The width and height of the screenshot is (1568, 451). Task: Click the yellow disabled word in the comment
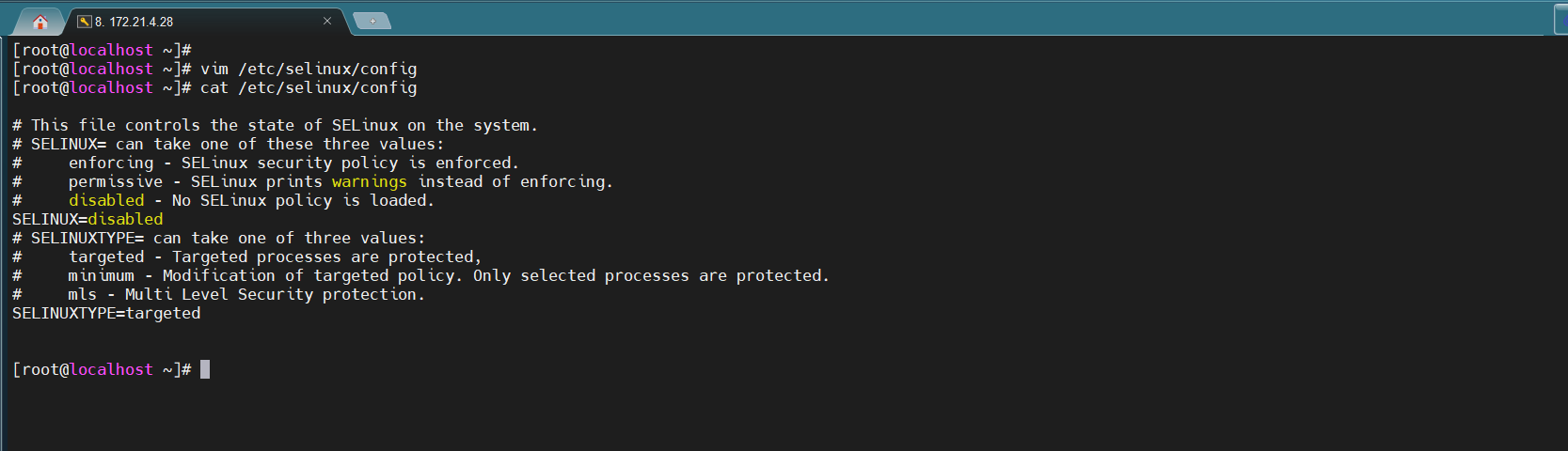point(106,200)
